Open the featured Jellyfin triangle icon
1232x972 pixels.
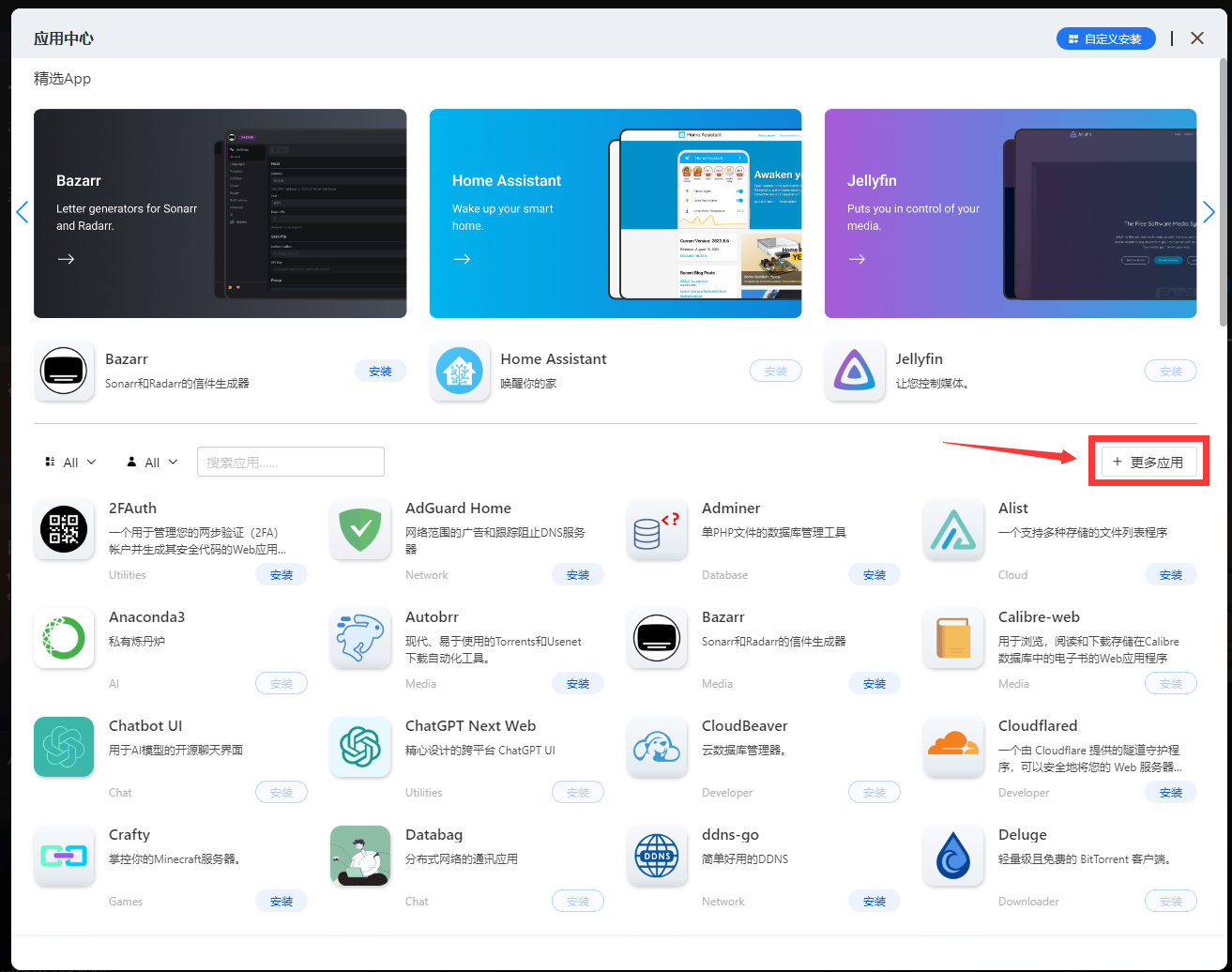coord(855,371)
